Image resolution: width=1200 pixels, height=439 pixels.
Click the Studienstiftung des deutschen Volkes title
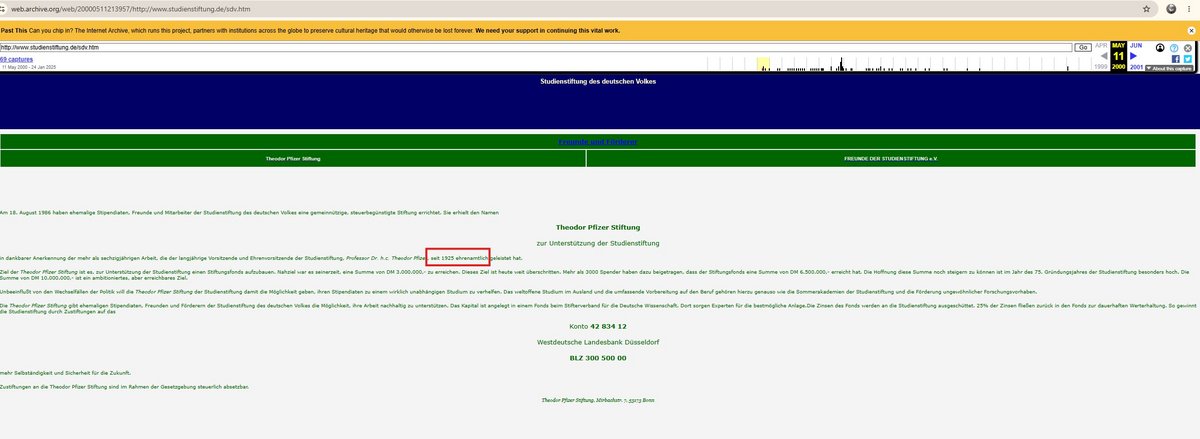click(597, 80)
